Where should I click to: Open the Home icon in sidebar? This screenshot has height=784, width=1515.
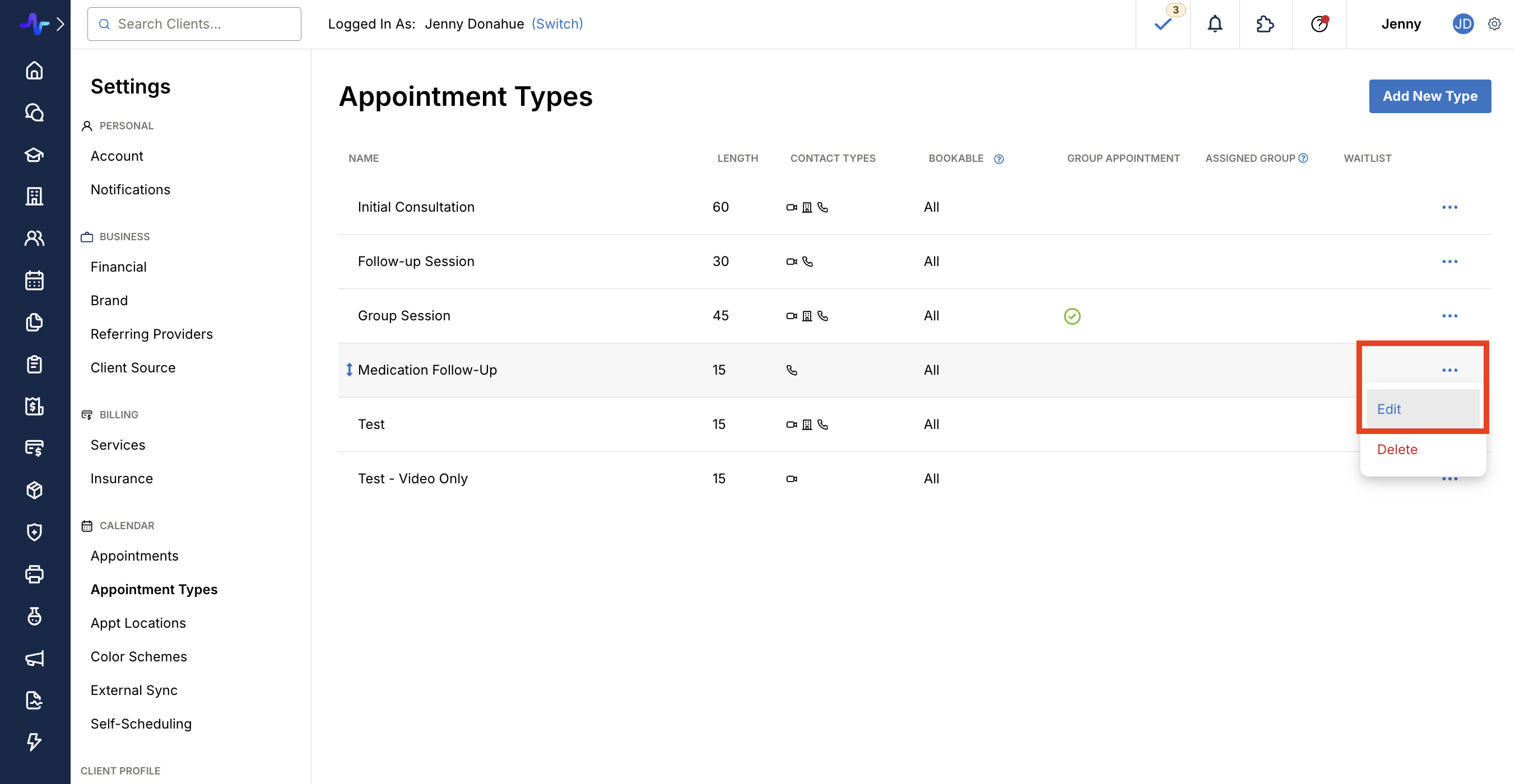34,70
